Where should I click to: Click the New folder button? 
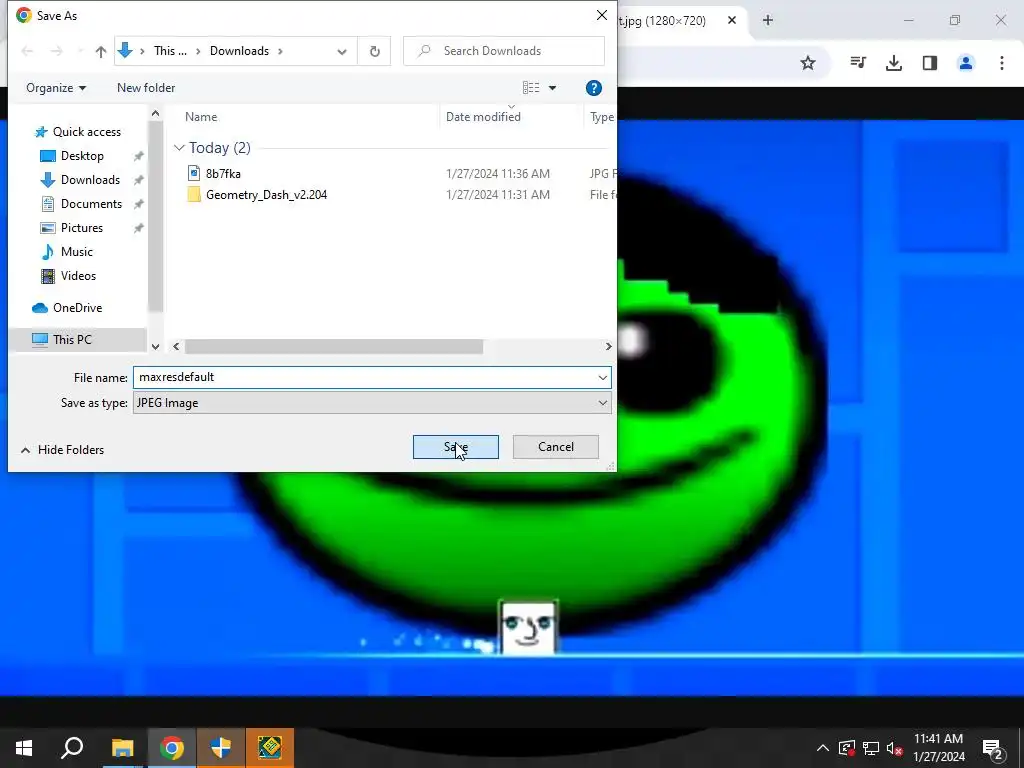click(x=146, y=88)
